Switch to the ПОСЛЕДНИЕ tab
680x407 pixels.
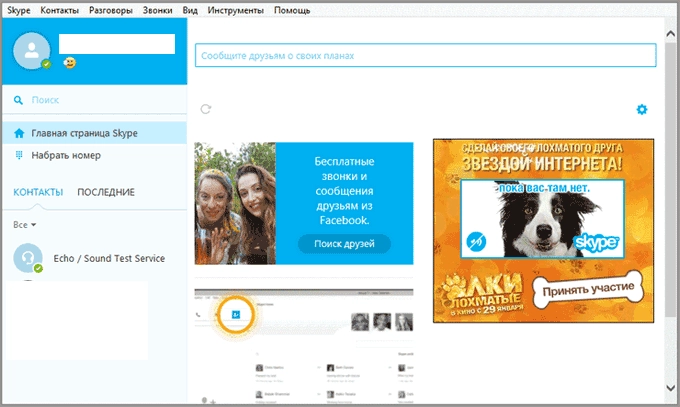coord(106,192)
